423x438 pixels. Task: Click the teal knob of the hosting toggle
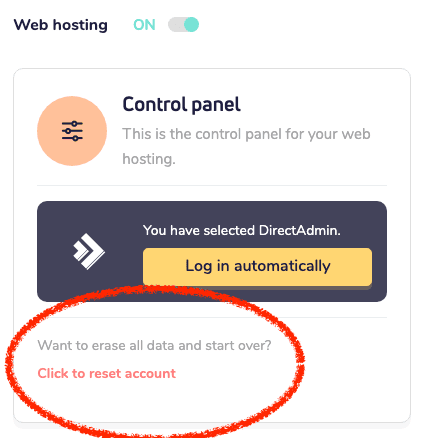pos(191,25)
